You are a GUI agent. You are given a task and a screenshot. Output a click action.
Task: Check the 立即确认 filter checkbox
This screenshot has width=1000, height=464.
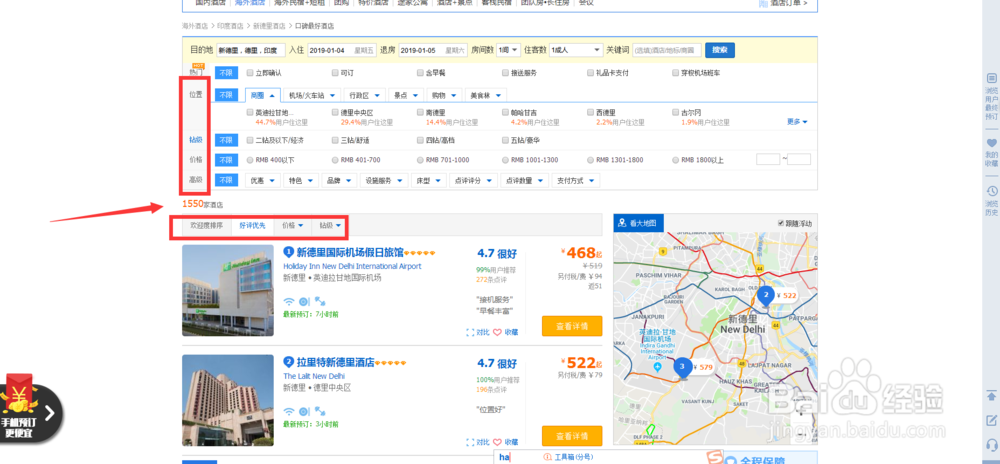click(x=250, y=73)
